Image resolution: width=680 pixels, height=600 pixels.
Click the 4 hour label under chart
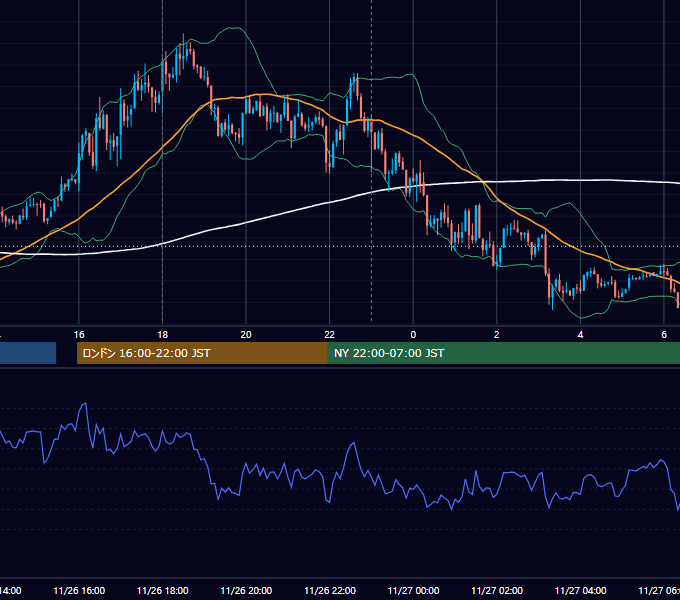580,335
